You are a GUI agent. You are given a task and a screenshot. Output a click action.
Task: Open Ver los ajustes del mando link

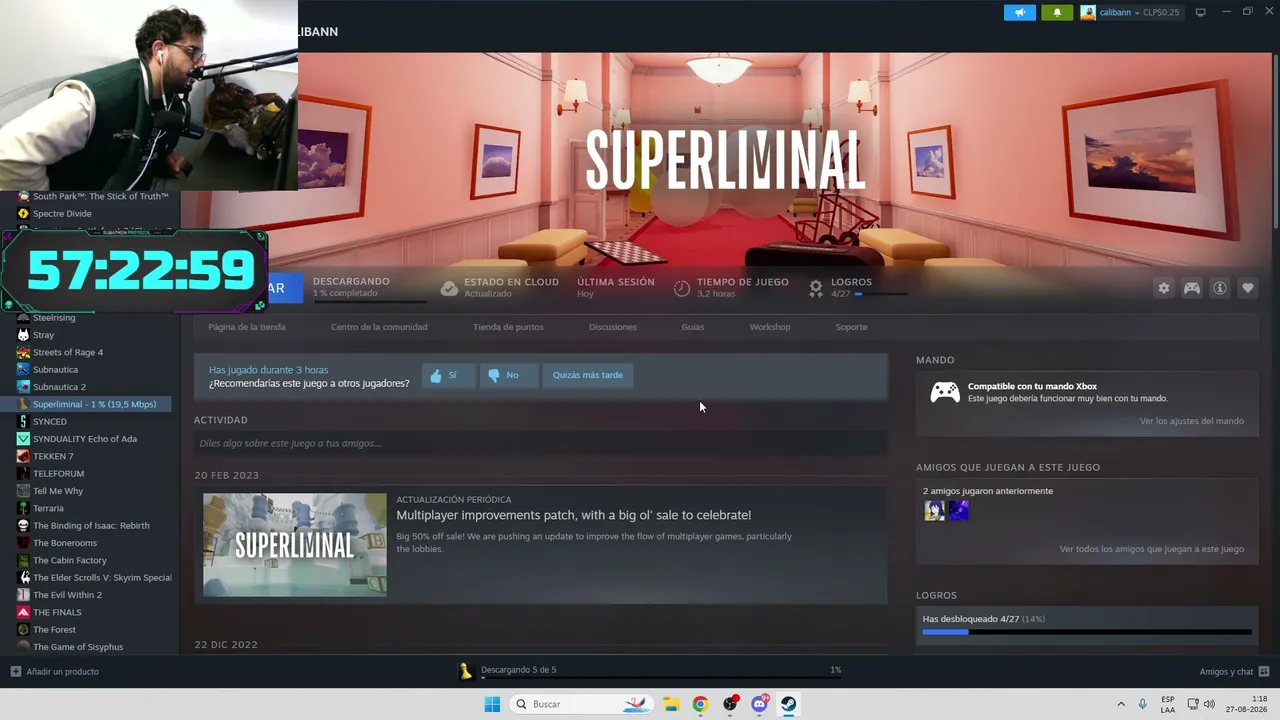[x=1192, y=421]
